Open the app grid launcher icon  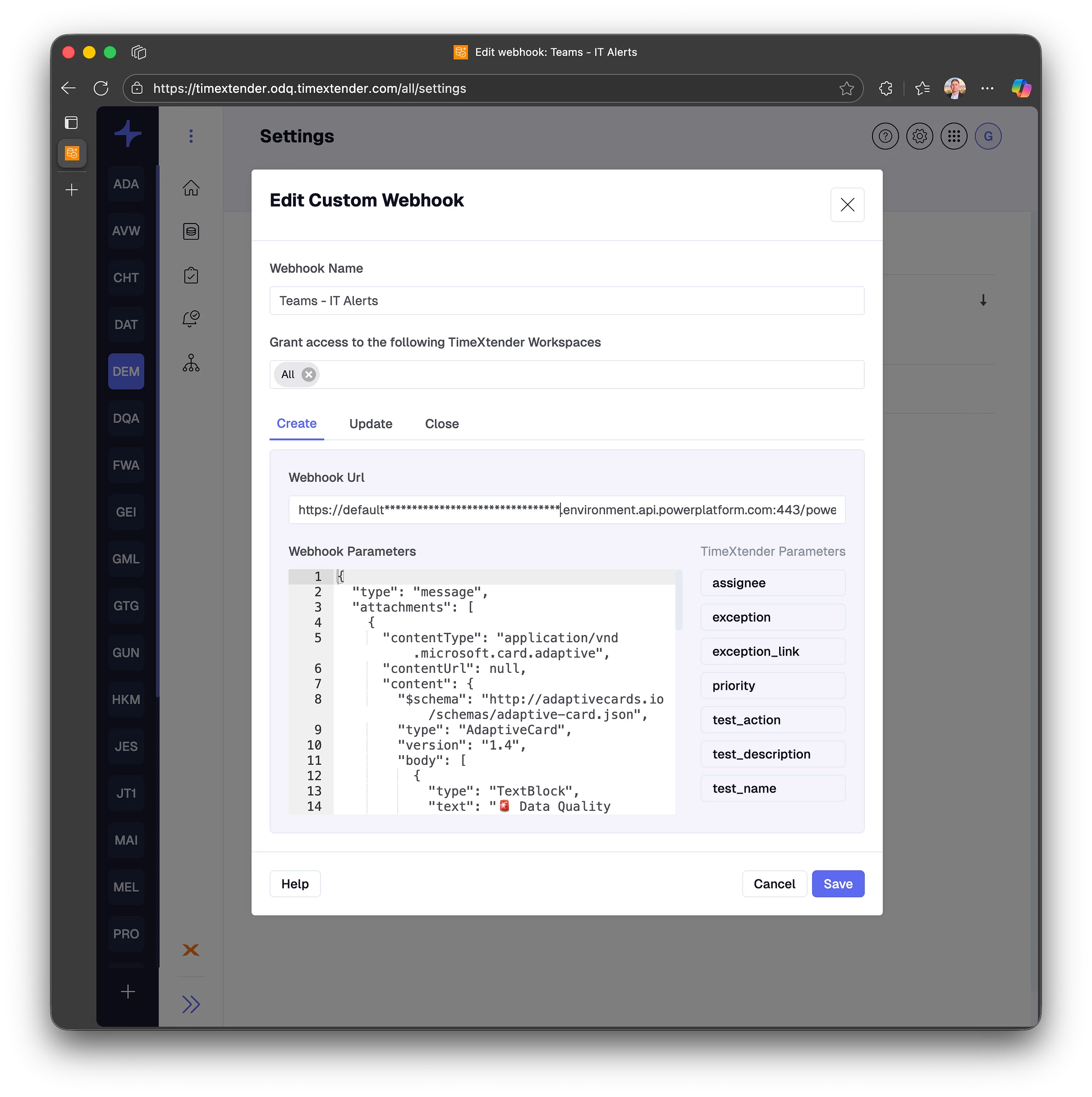point(953,136)
